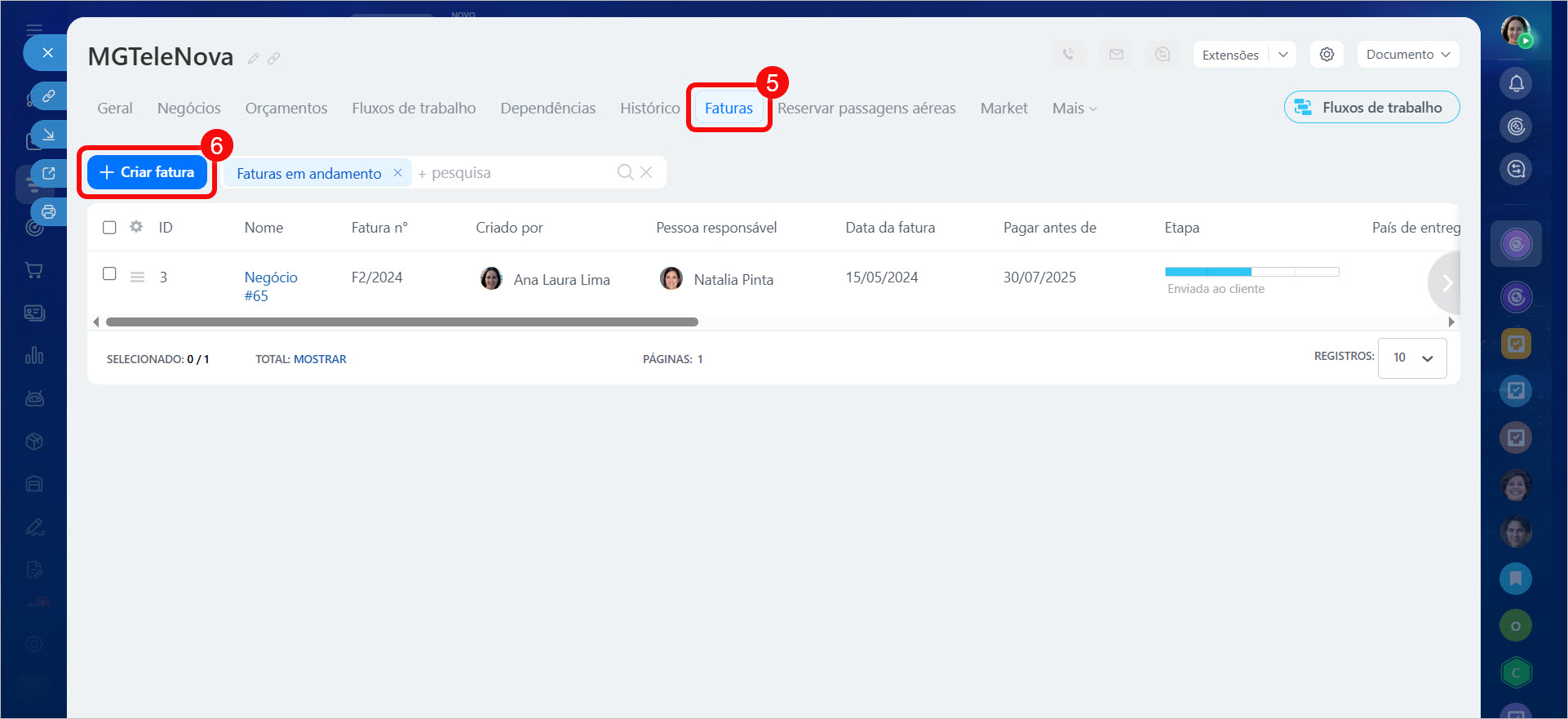
Task: Expand the Documento dropdown
Action: point(1407,55)
